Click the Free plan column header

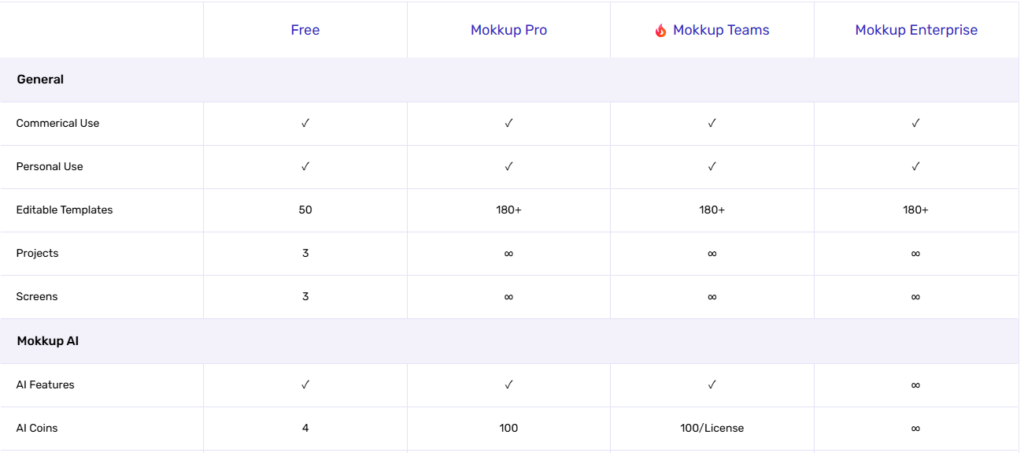point(305,30)
